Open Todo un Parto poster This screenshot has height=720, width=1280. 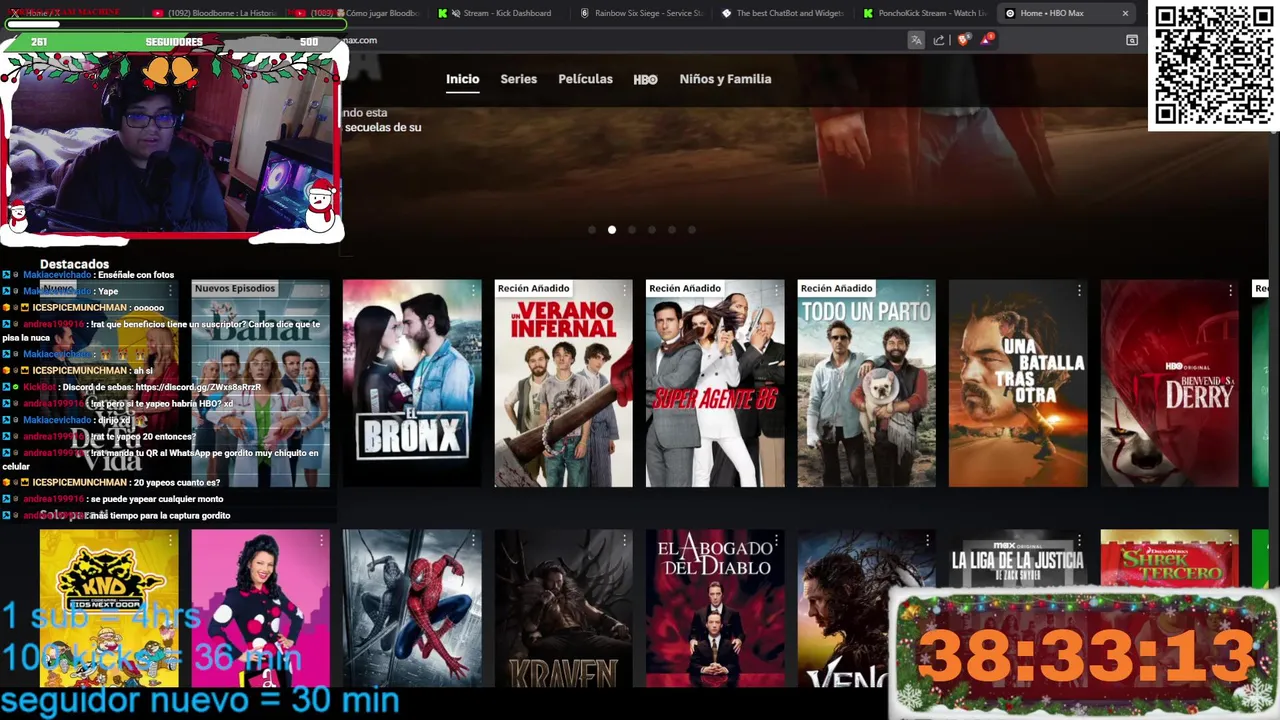pyautogui.click(x=866, y=383)
